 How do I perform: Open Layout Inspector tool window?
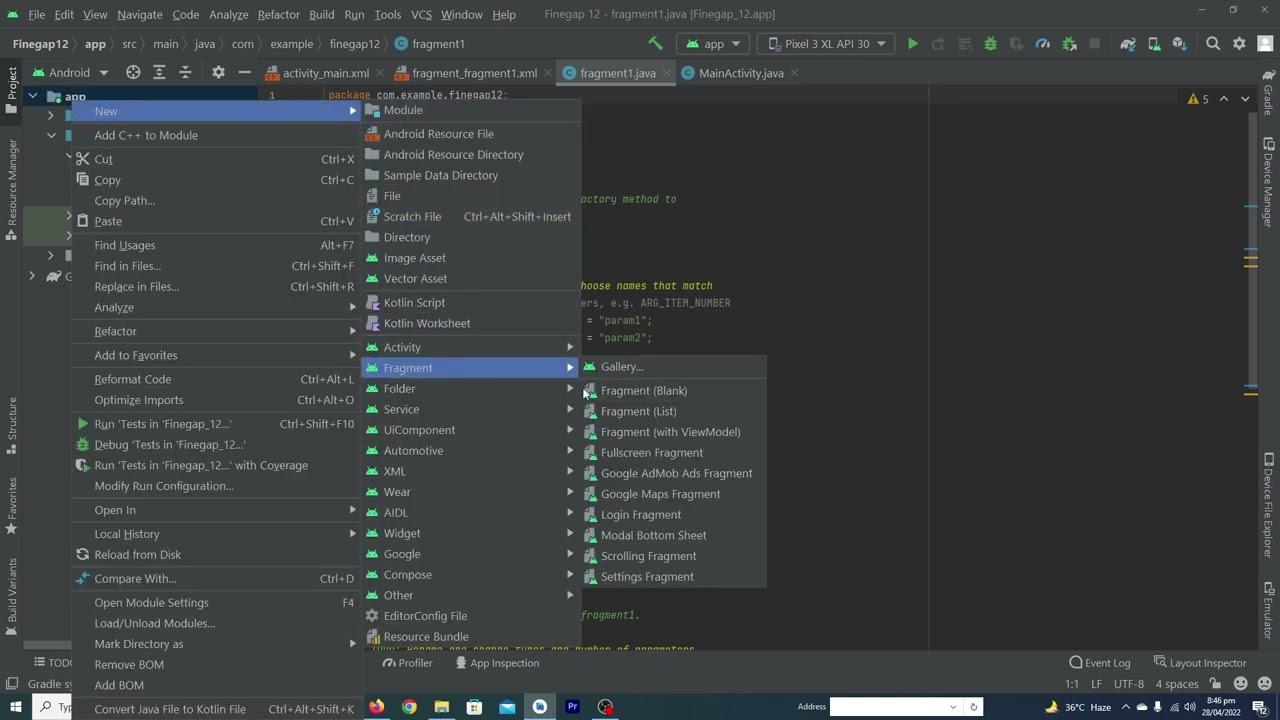1199,663
